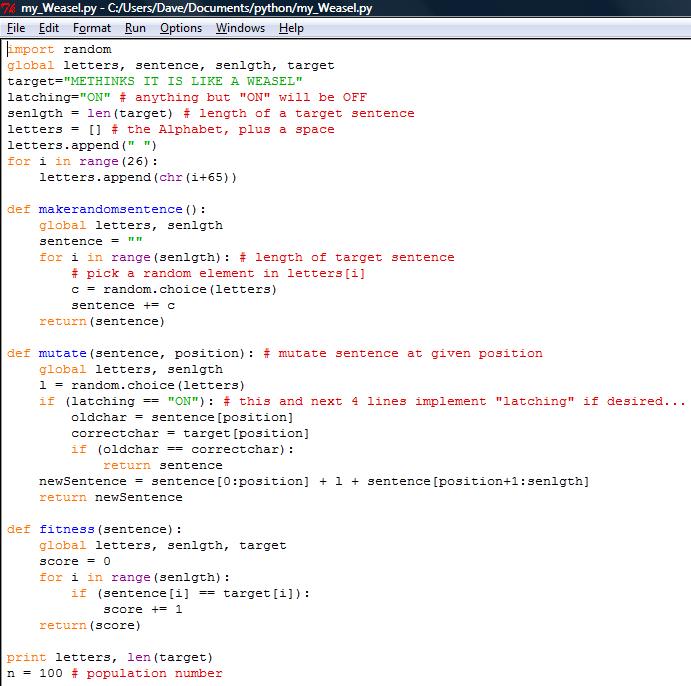This screenshot has height=686, width=691.
Task: Open the Run menu
Action: click(135, 28)
